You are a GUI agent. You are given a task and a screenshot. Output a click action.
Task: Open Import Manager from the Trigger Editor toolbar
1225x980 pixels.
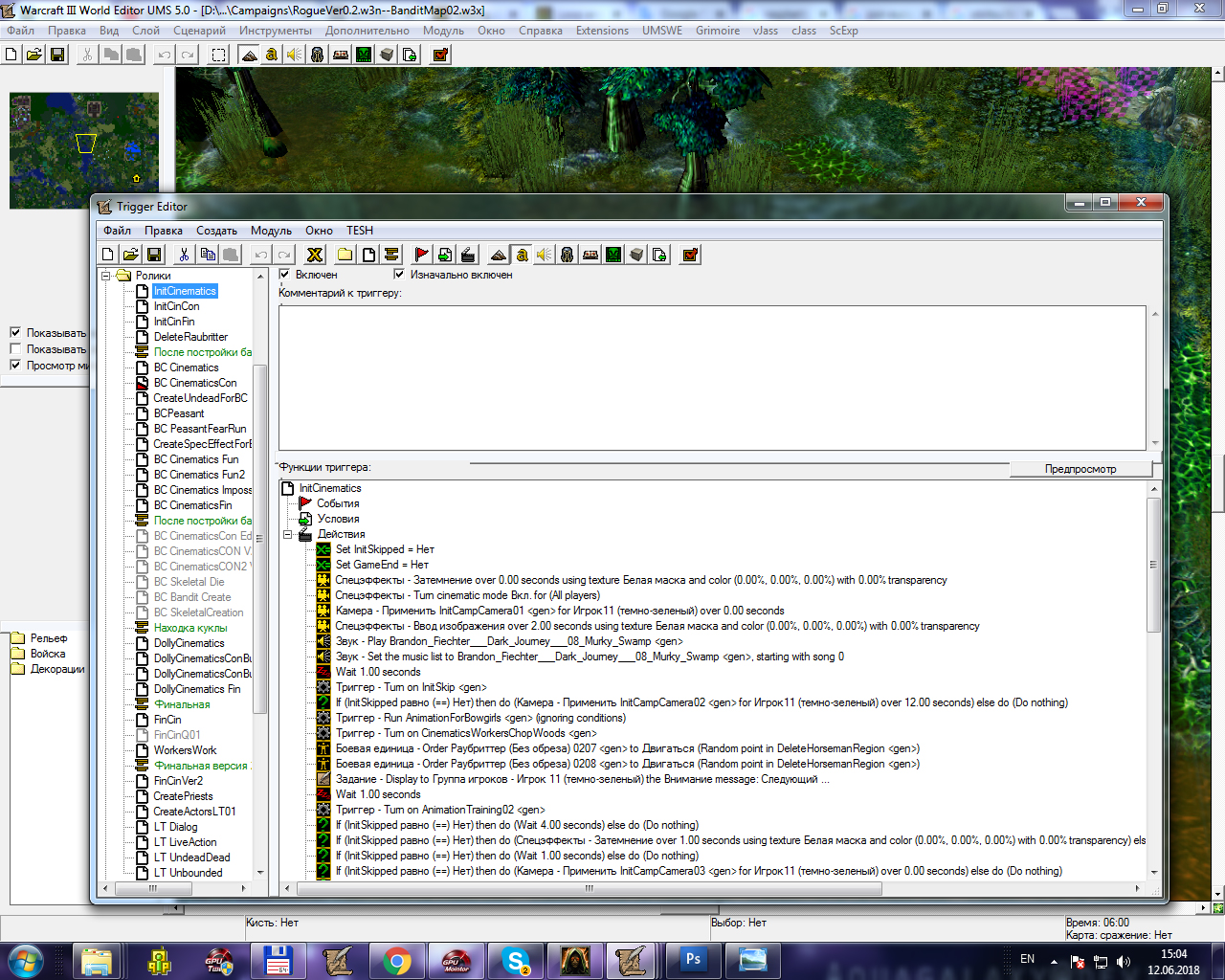tap(659, 255)
